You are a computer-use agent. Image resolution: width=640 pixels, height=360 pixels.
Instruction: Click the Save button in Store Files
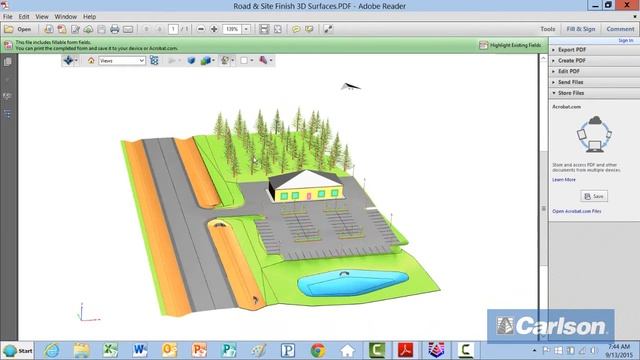(x=594, y=196)
